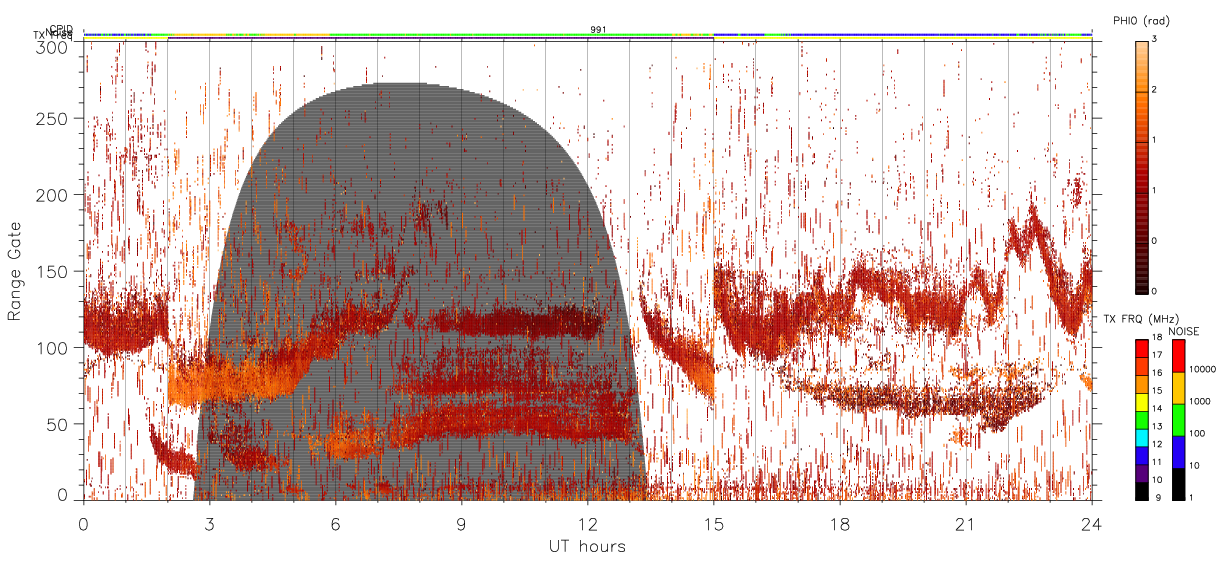
Task: Click the red segment of the NOISE scale
Action: 1178,356
